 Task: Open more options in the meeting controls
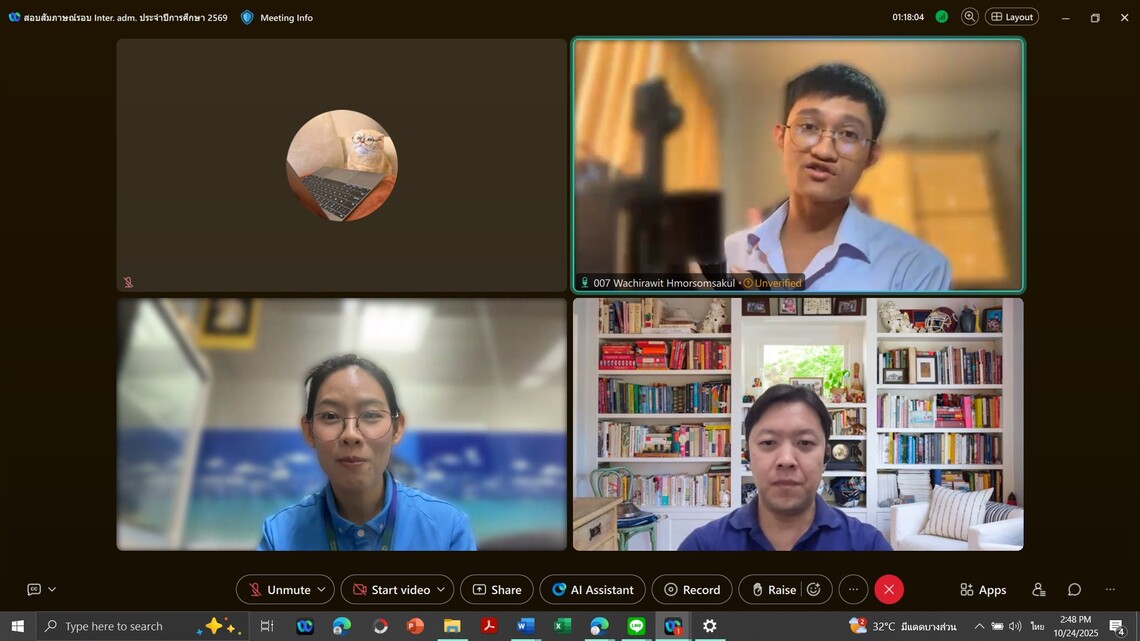853,590
